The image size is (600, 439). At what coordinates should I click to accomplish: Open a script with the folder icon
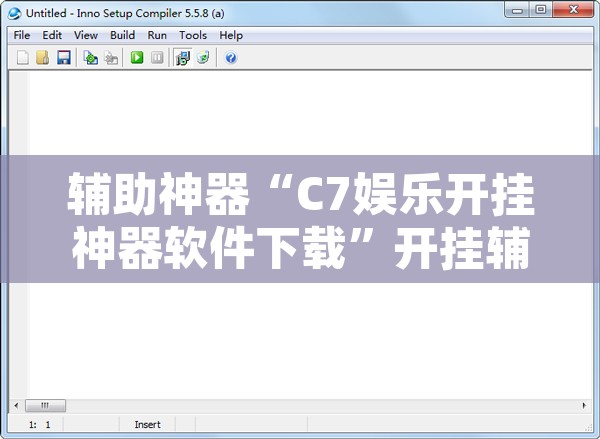tap(43, 58)
